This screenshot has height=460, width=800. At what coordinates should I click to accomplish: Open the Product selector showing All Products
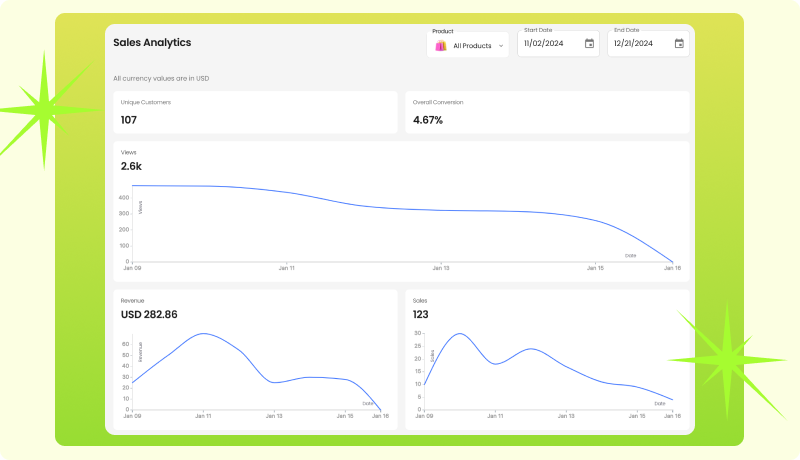(x=471, y=46)
